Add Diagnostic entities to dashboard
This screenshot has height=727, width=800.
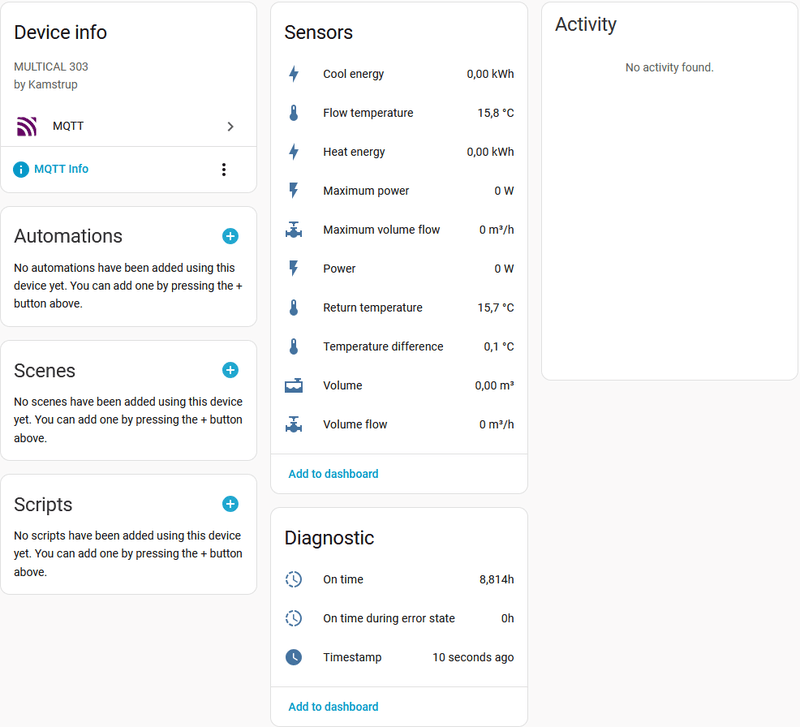coord(333,707)
